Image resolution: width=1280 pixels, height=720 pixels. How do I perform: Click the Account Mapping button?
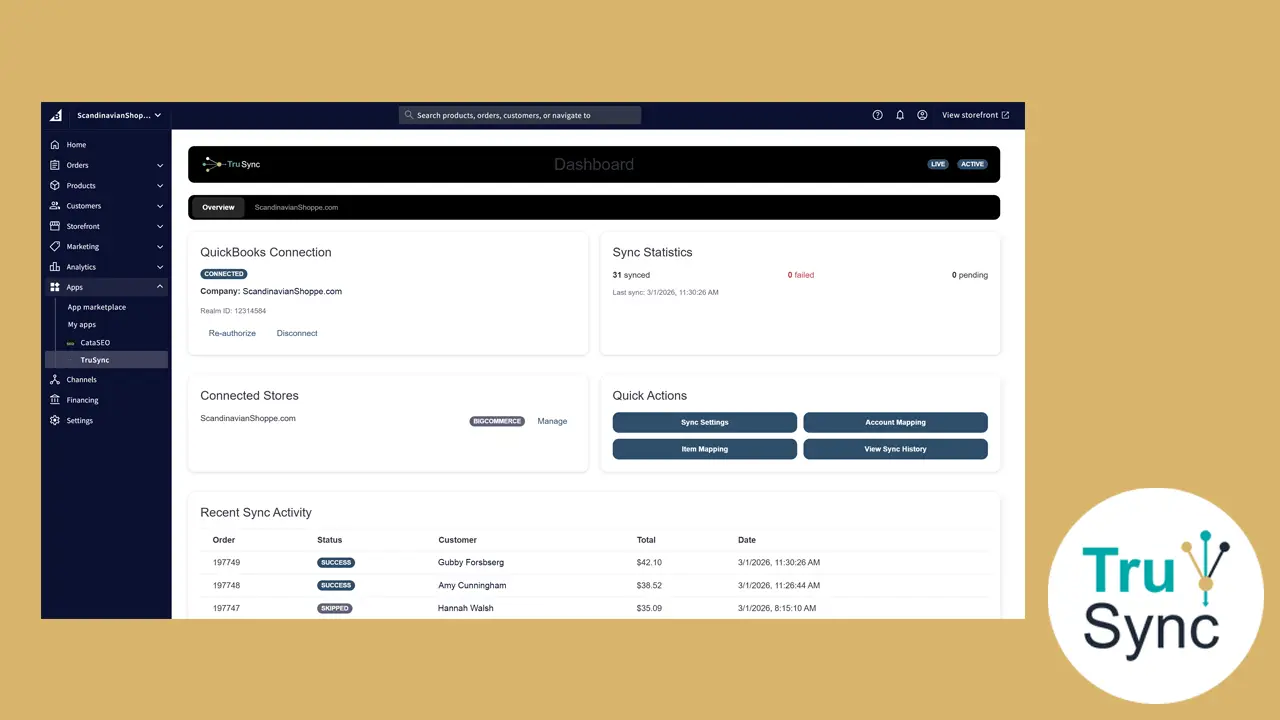(895, 422)
